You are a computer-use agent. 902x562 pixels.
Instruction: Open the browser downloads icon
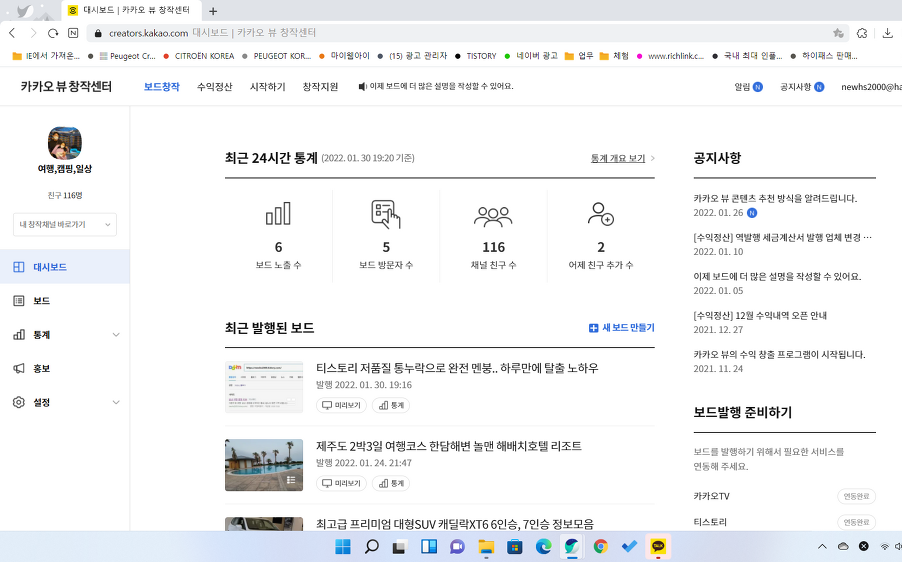pos(888,33)
